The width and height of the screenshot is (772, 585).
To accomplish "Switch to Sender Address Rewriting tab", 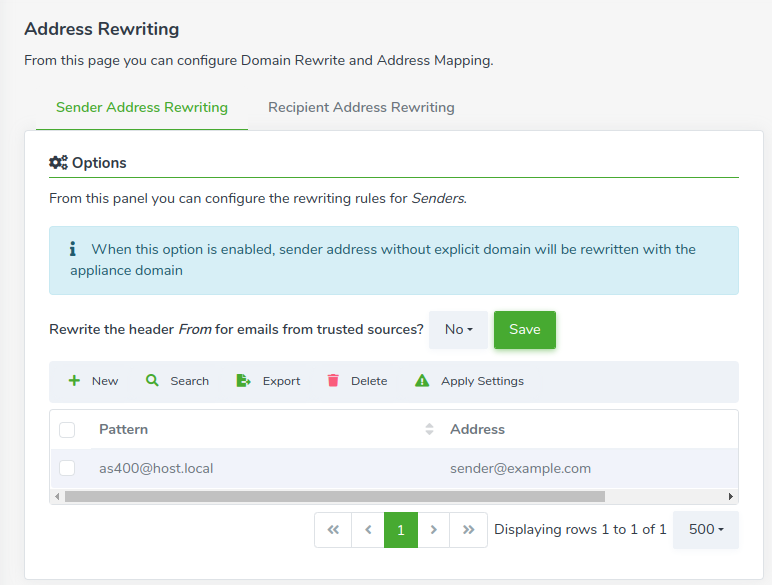I will tap(142, 107).
